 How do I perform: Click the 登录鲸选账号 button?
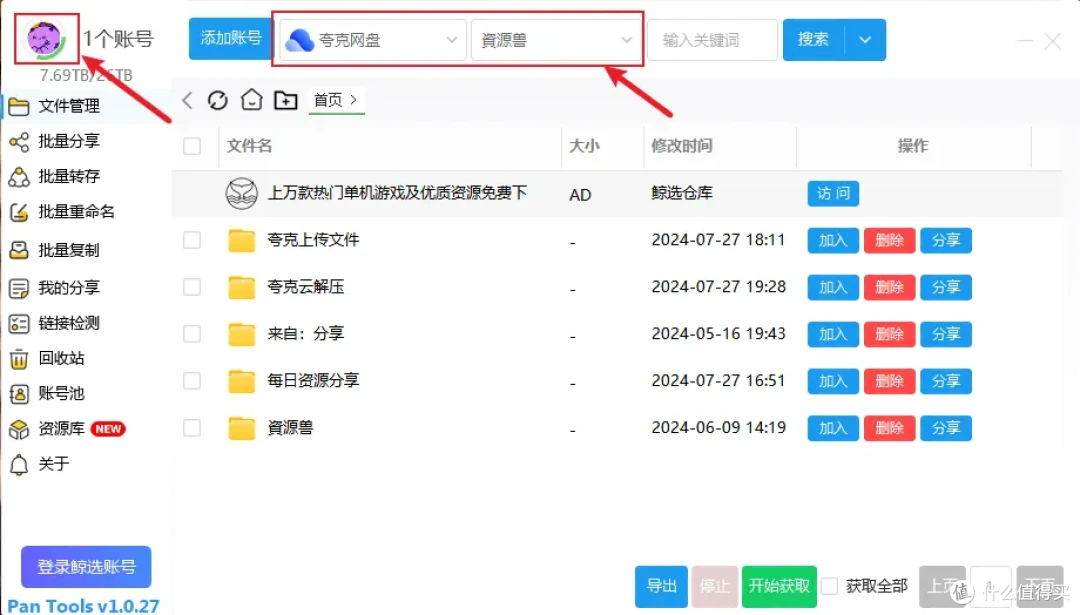coord(86,567)
